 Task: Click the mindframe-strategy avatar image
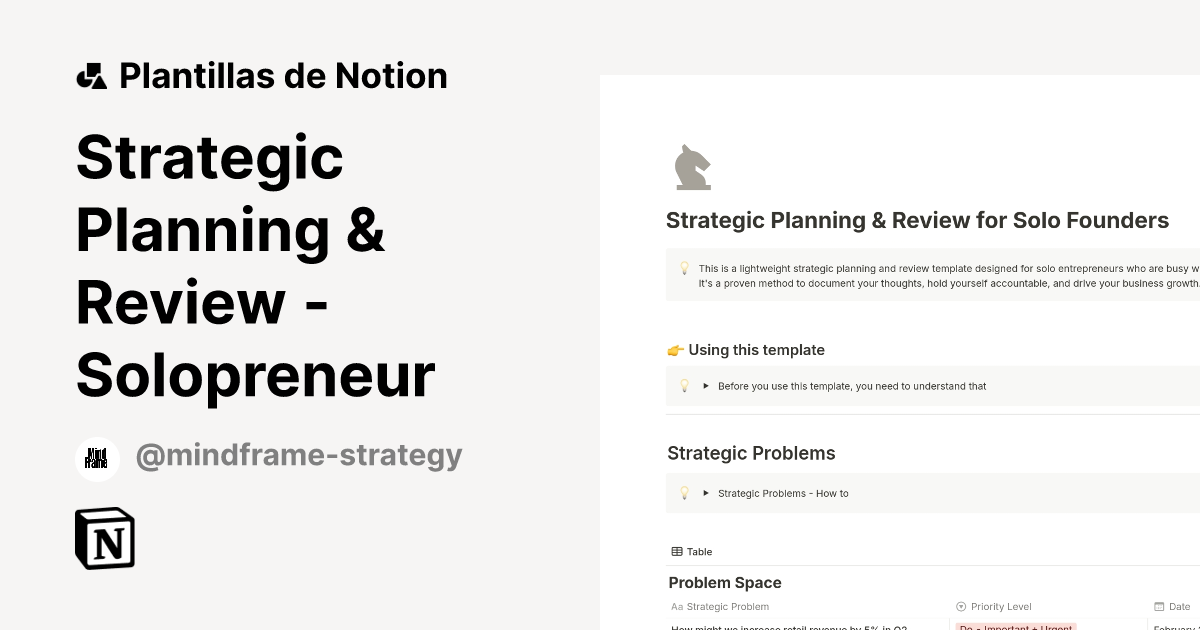pyautogui.click(x=97, y=459)
